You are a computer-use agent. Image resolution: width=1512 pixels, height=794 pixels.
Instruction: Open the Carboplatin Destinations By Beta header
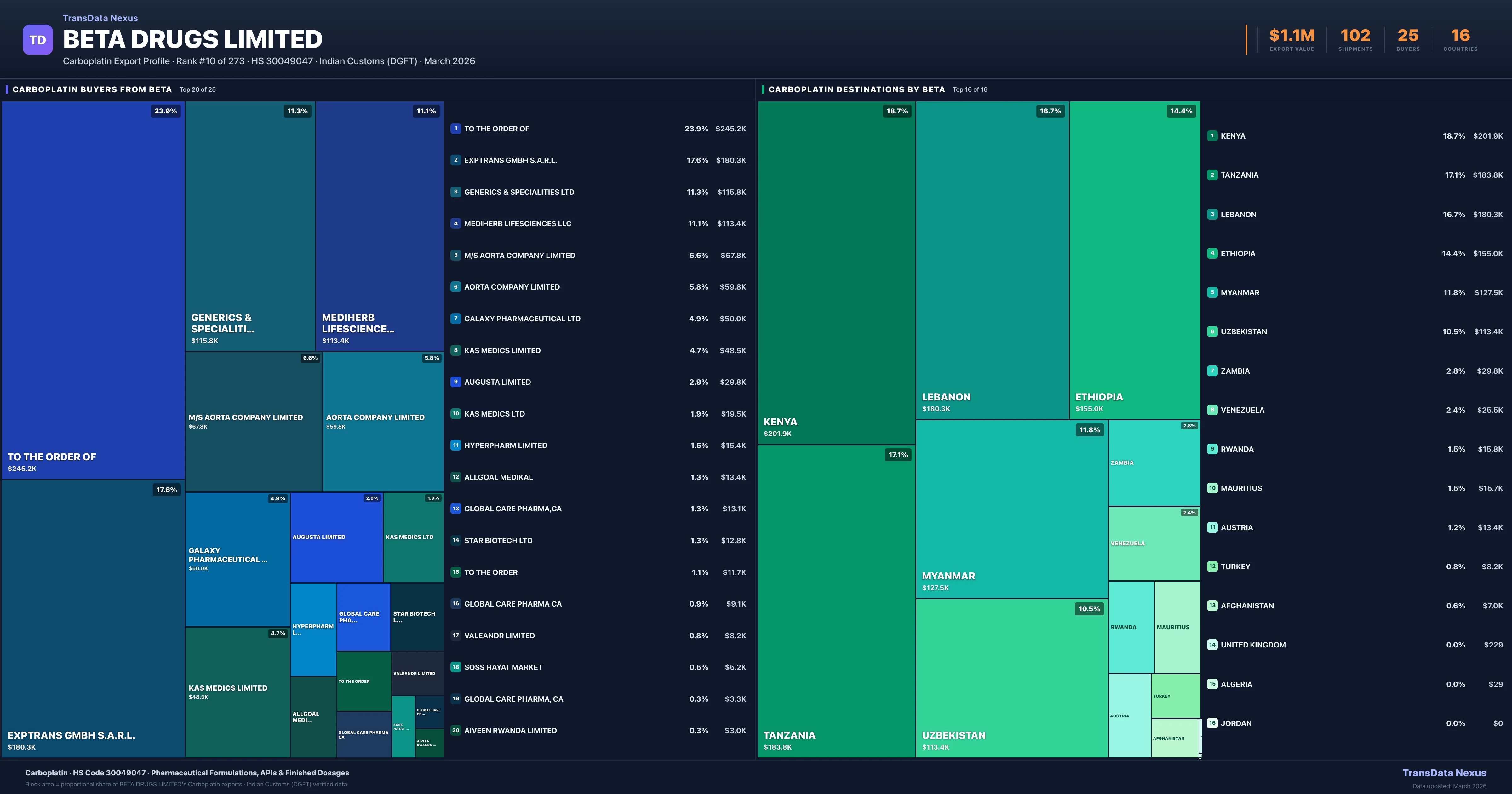pyautogui.click(x=856, y=89)
